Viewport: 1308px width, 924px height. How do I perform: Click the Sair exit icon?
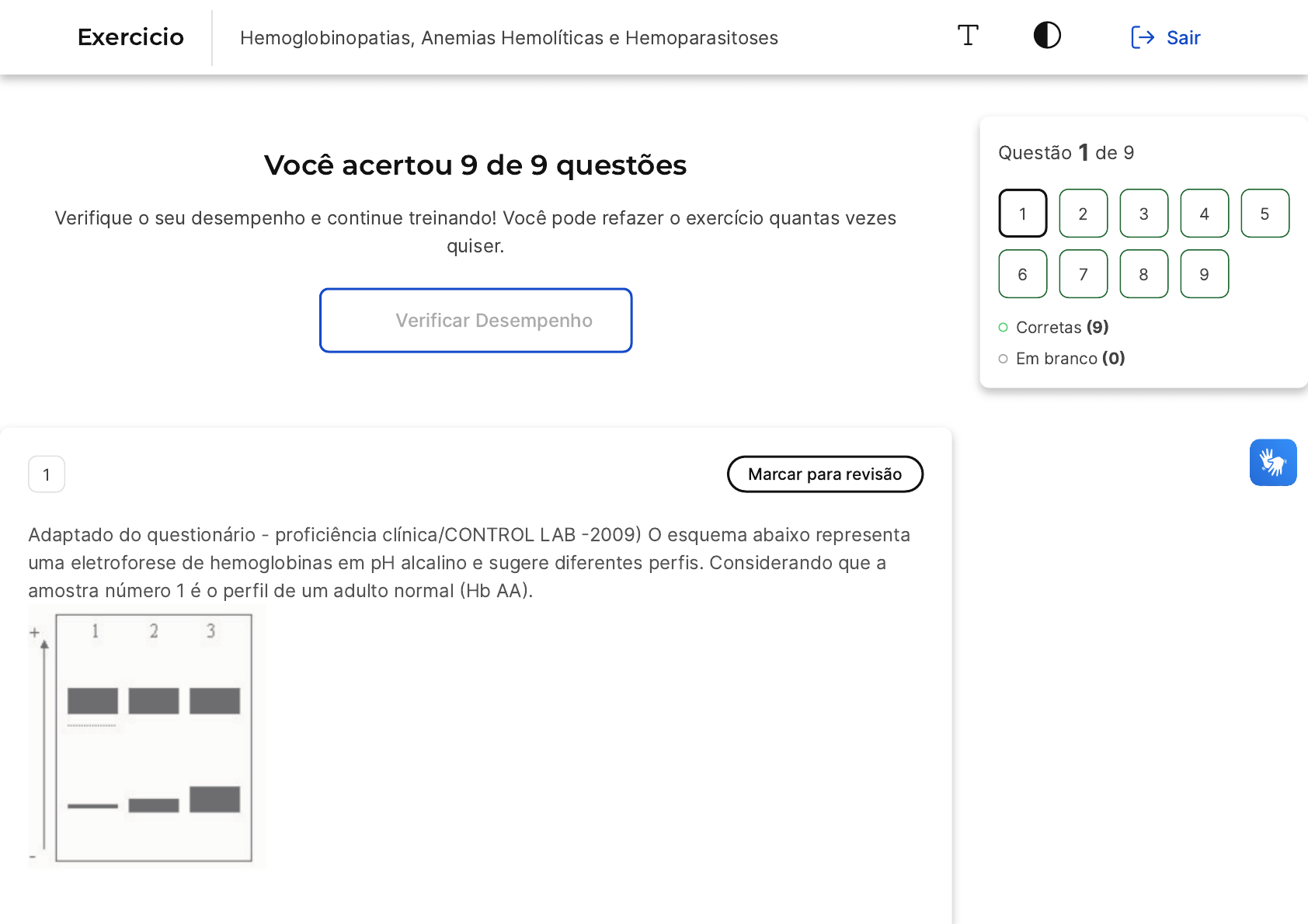(x=1142, y=37)
